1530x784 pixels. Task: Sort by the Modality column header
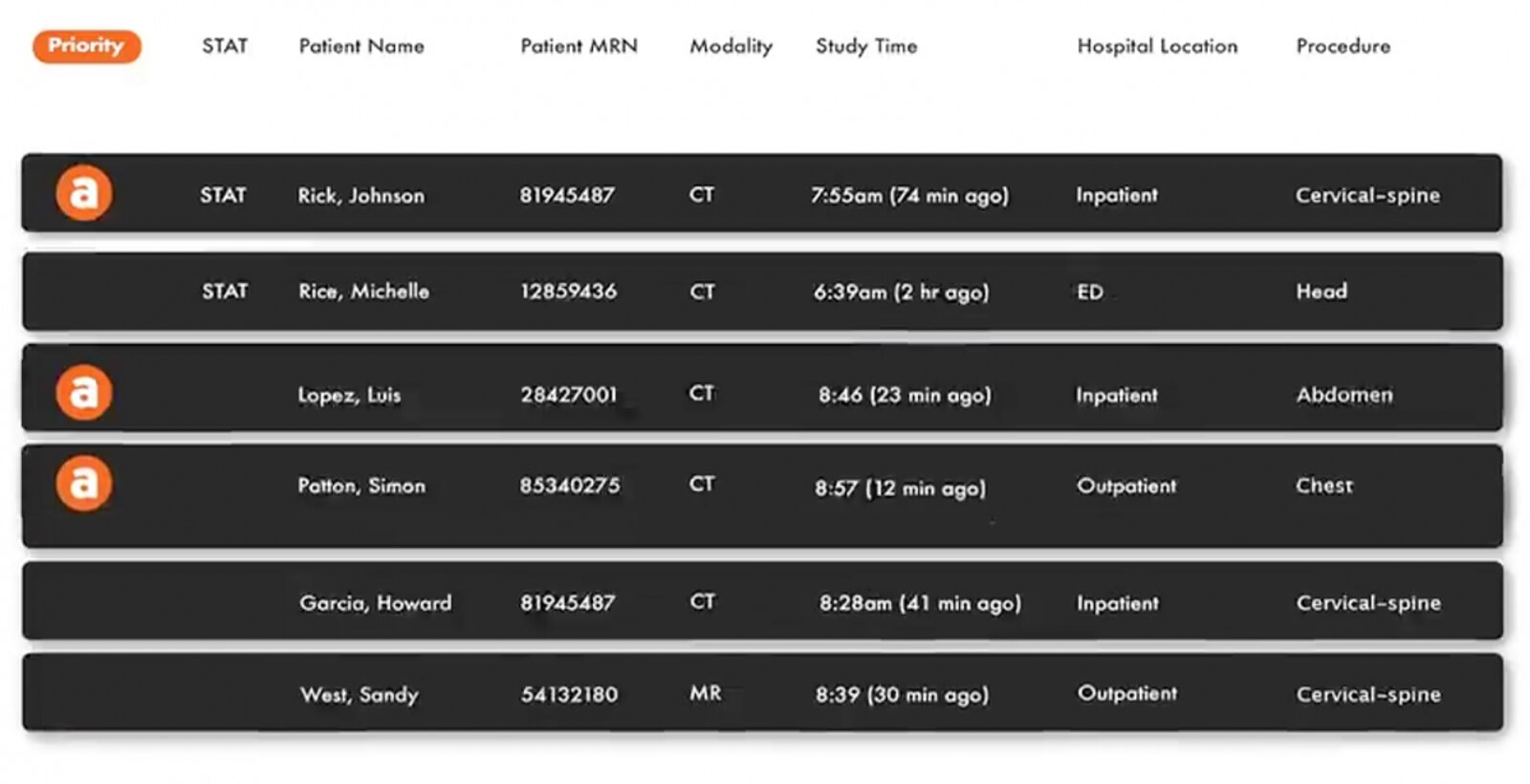[x=731, y=46]
